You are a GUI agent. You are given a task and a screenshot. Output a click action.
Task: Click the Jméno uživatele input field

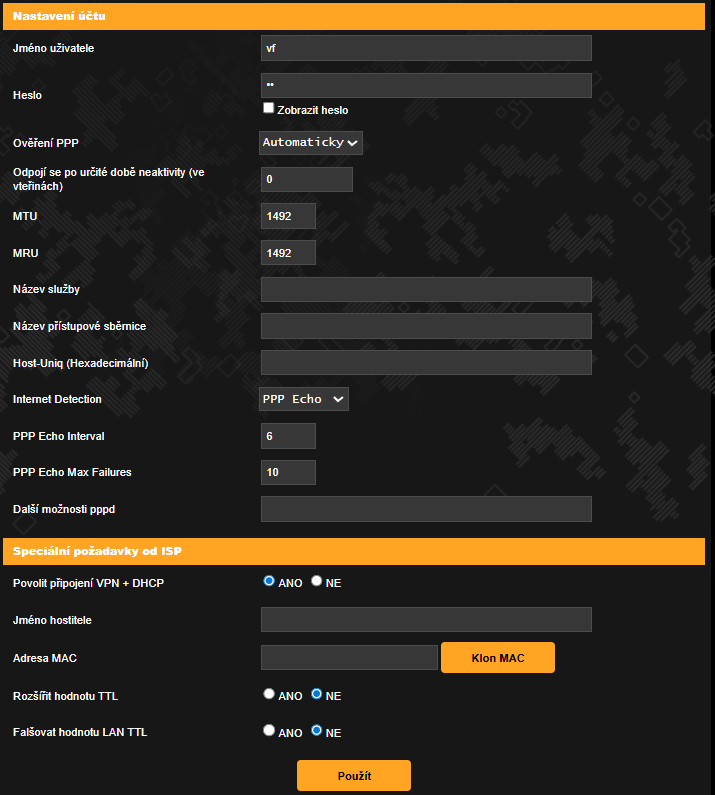coord(425,48)
